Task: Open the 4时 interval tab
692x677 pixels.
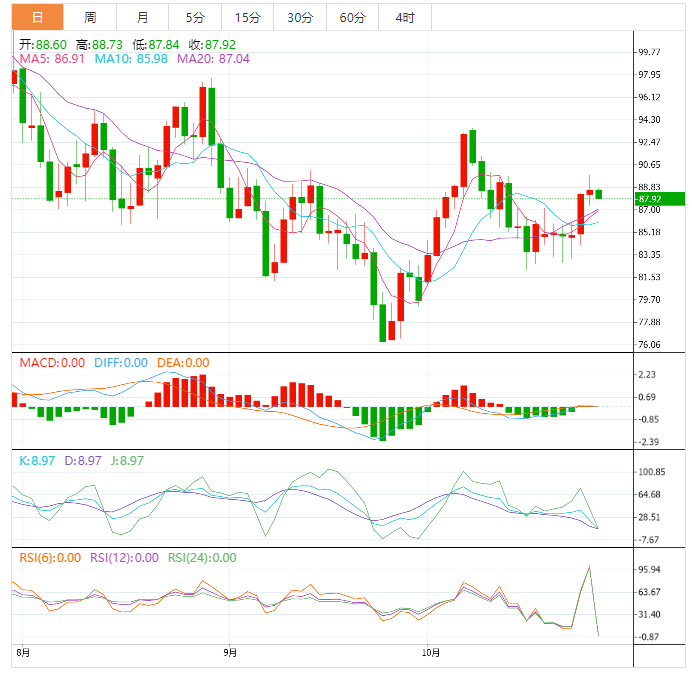Action: pyautogui.click(x=405, y=17)
